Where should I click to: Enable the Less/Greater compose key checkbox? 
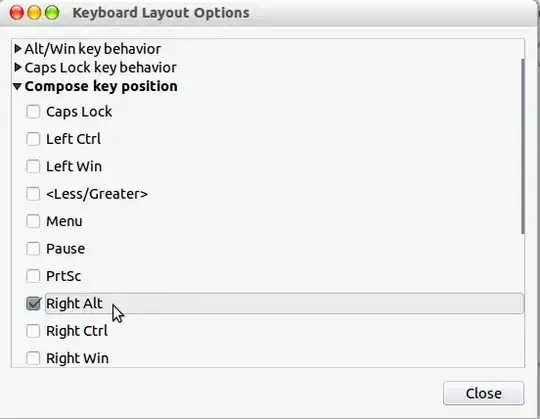(33, 194)
